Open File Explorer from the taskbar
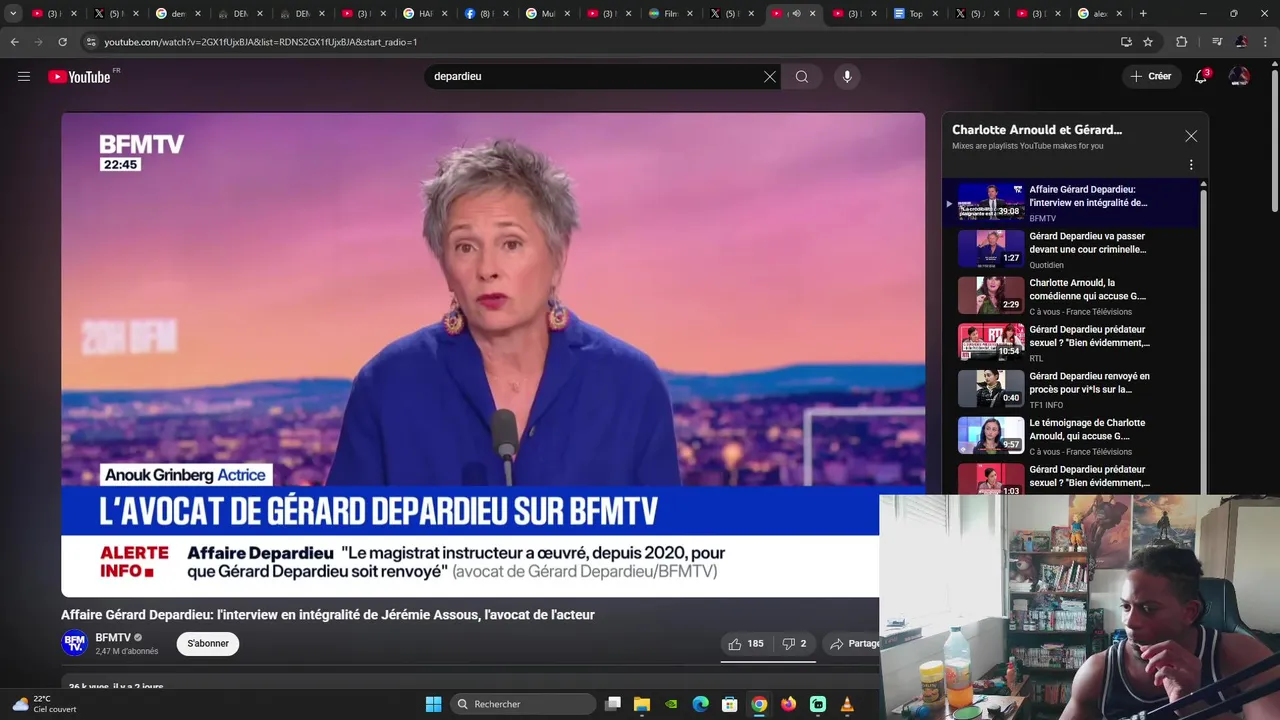This screenshot has width=1280, height=720. click(x=642, y=704)
